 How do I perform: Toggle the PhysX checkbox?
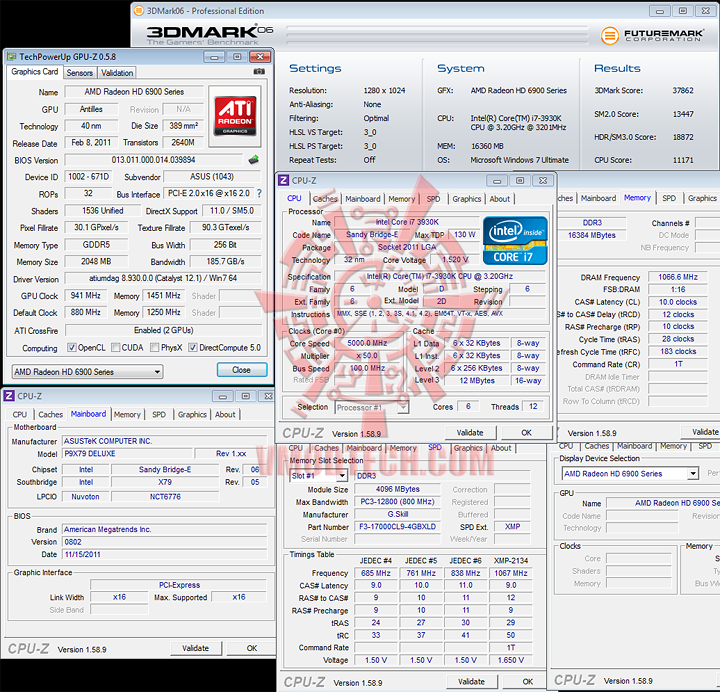click(155, 347)
